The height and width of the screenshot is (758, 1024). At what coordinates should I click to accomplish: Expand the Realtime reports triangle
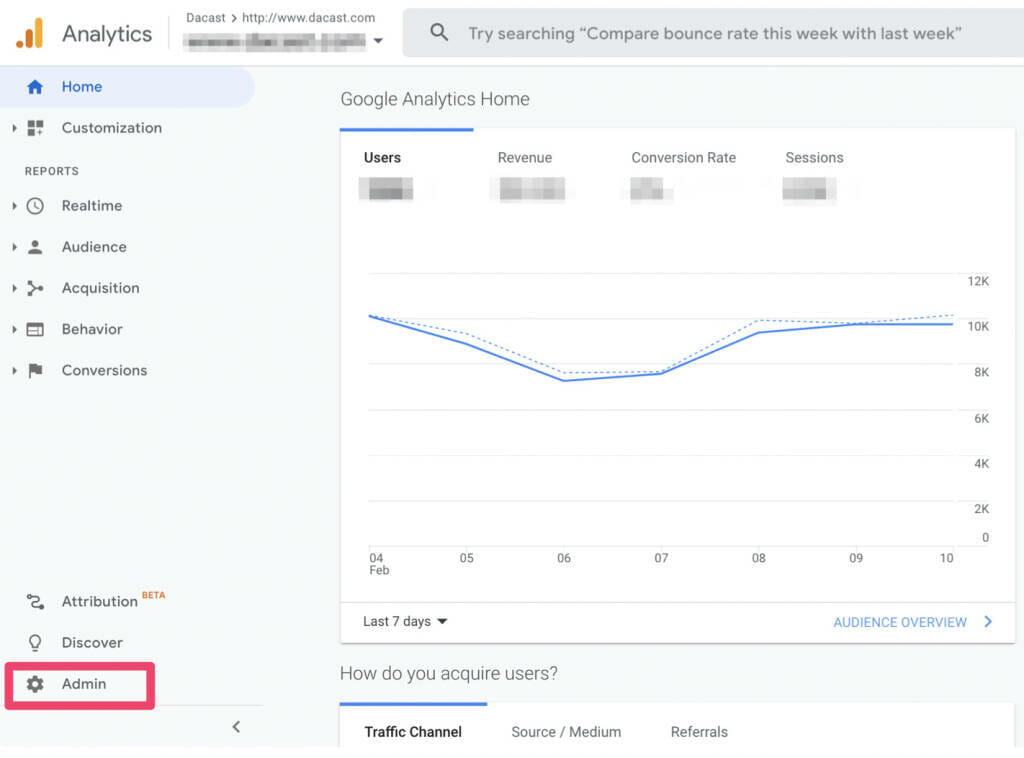click(14, 206)
